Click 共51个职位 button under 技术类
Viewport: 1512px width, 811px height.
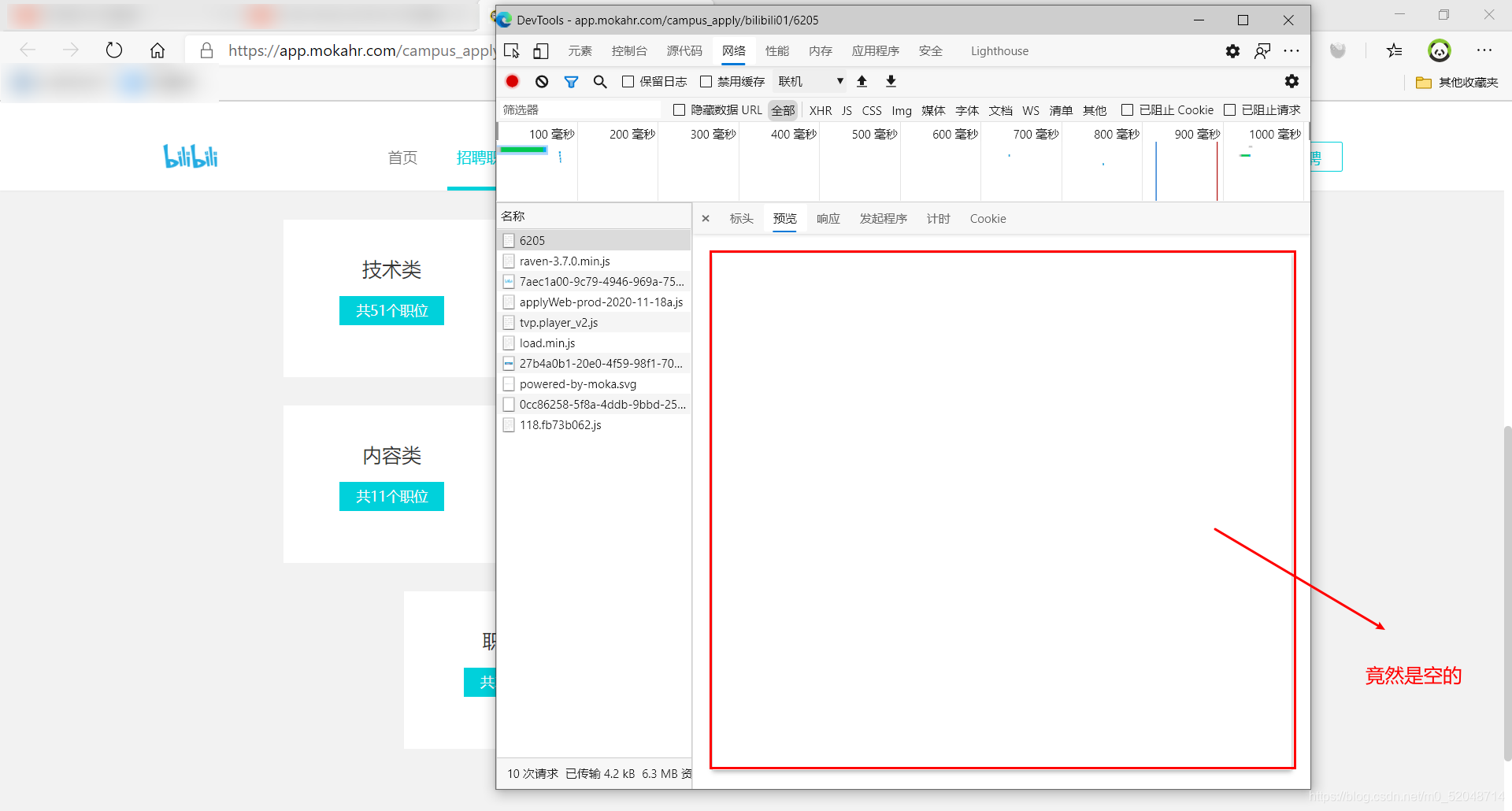(x=391, y=310)
